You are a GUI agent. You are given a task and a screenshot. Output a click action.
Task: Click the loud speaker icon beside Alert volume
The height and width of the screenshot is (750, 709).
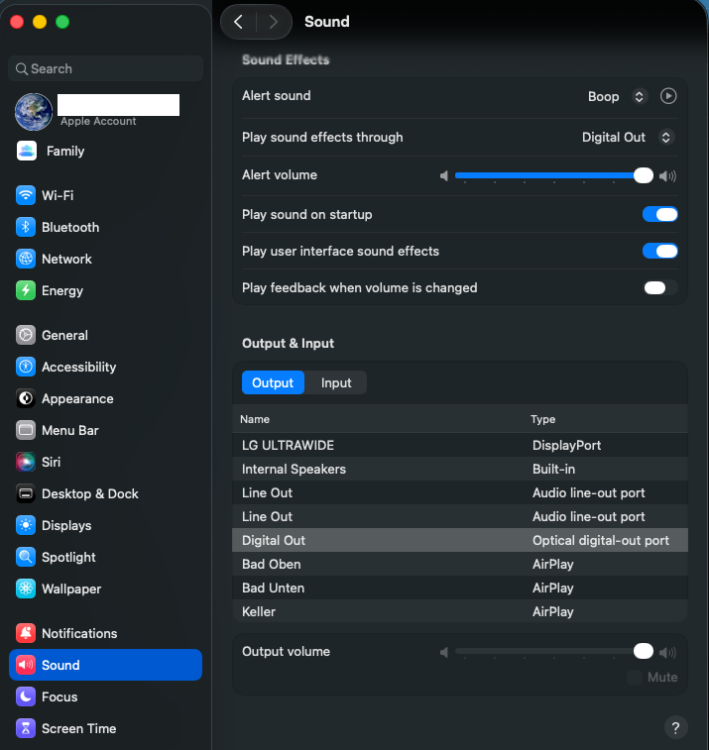668,176
